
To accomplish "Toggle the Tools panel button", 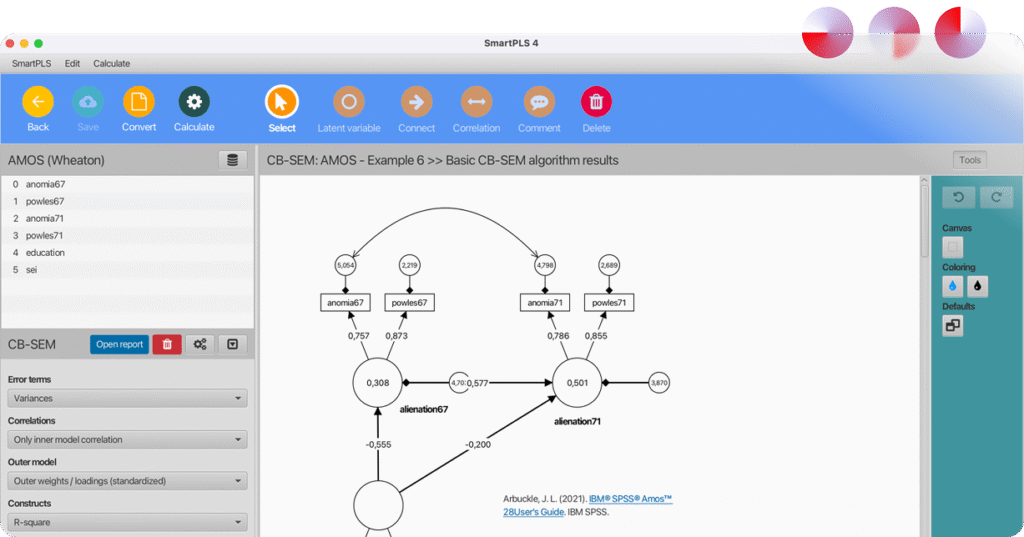I will coord(969,160).
